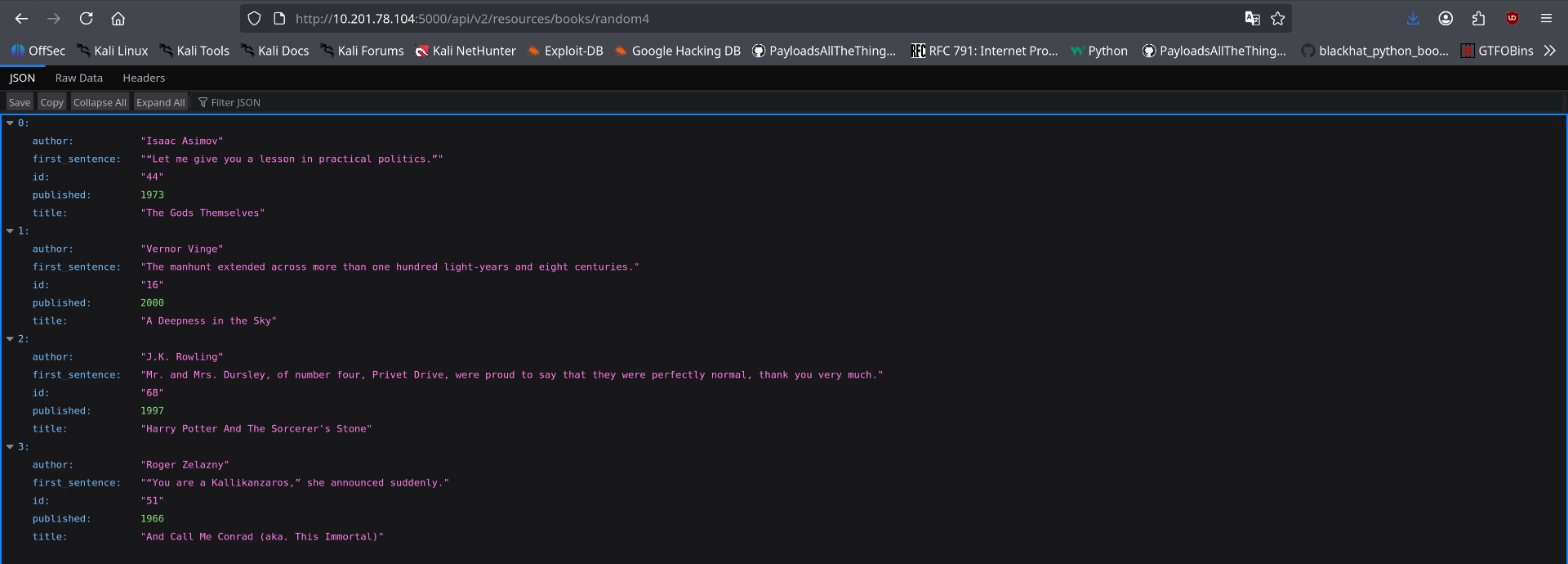Viewport: 1568px width, 564px height.
Task: Click the browser Back arrow
Action: tap(22, 19)
